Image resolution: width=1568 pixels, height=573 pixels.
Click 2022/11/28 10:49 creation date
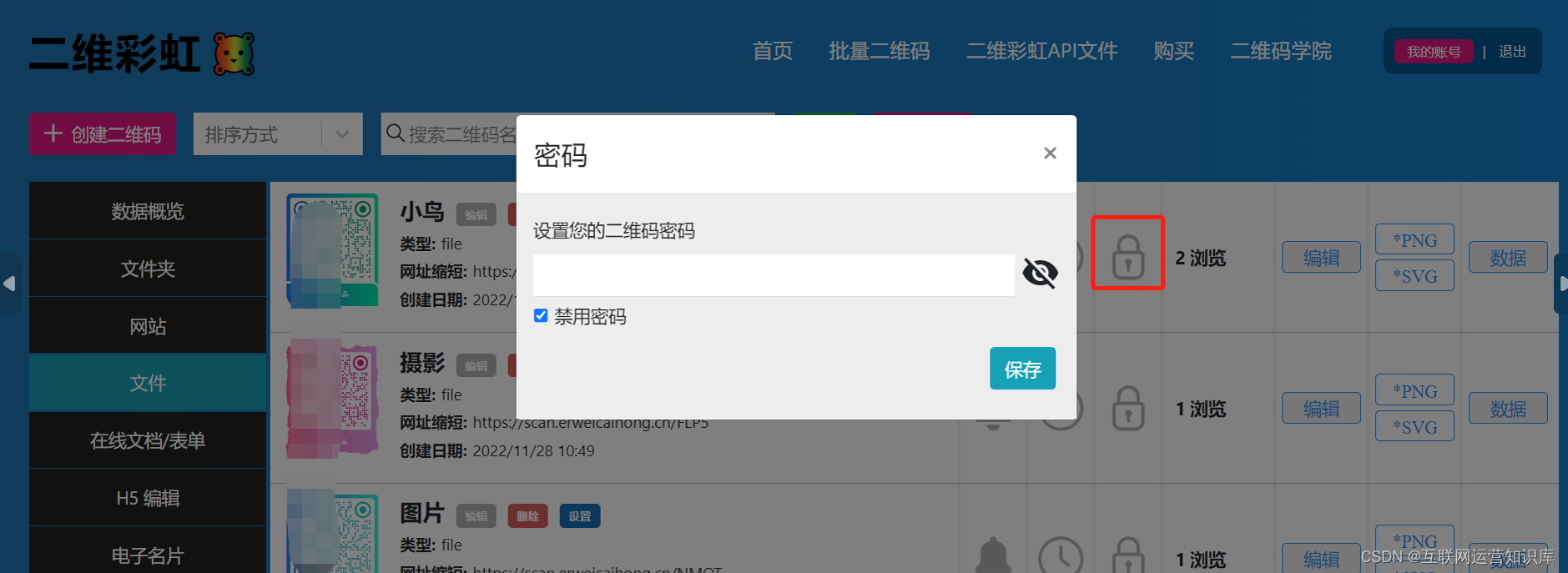pos(534,451)
